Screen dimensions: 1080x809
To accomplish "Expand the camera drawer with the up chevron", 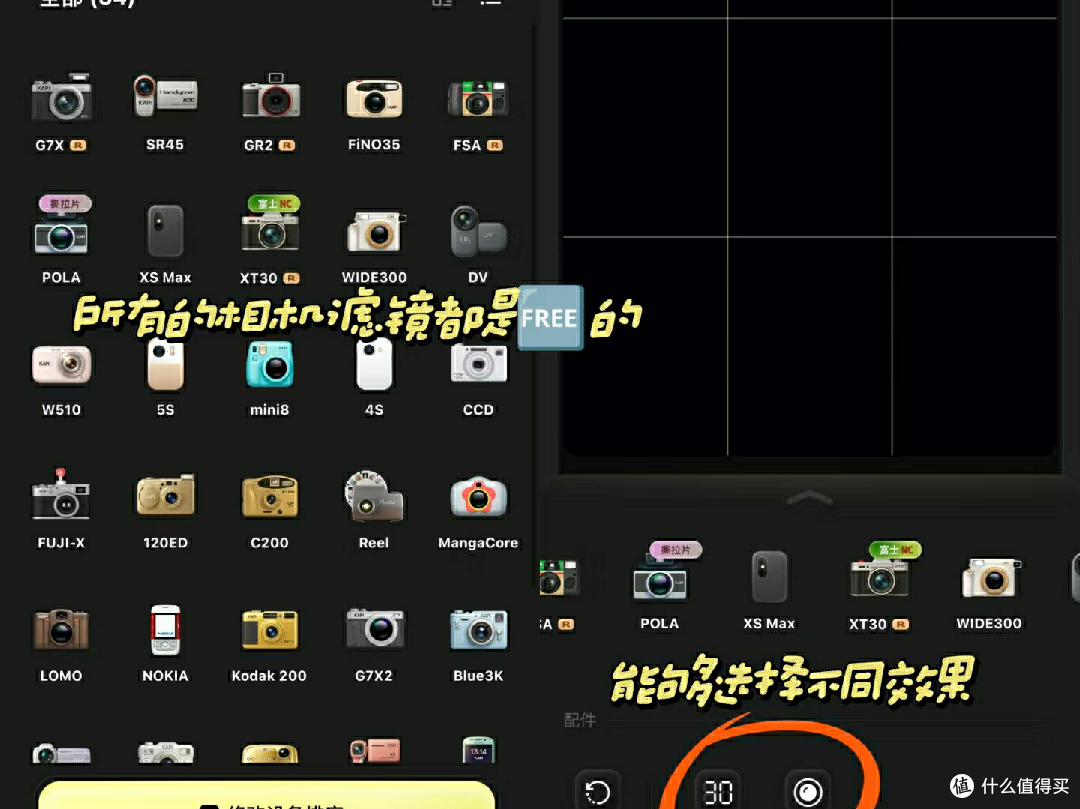I will (809, 497).
